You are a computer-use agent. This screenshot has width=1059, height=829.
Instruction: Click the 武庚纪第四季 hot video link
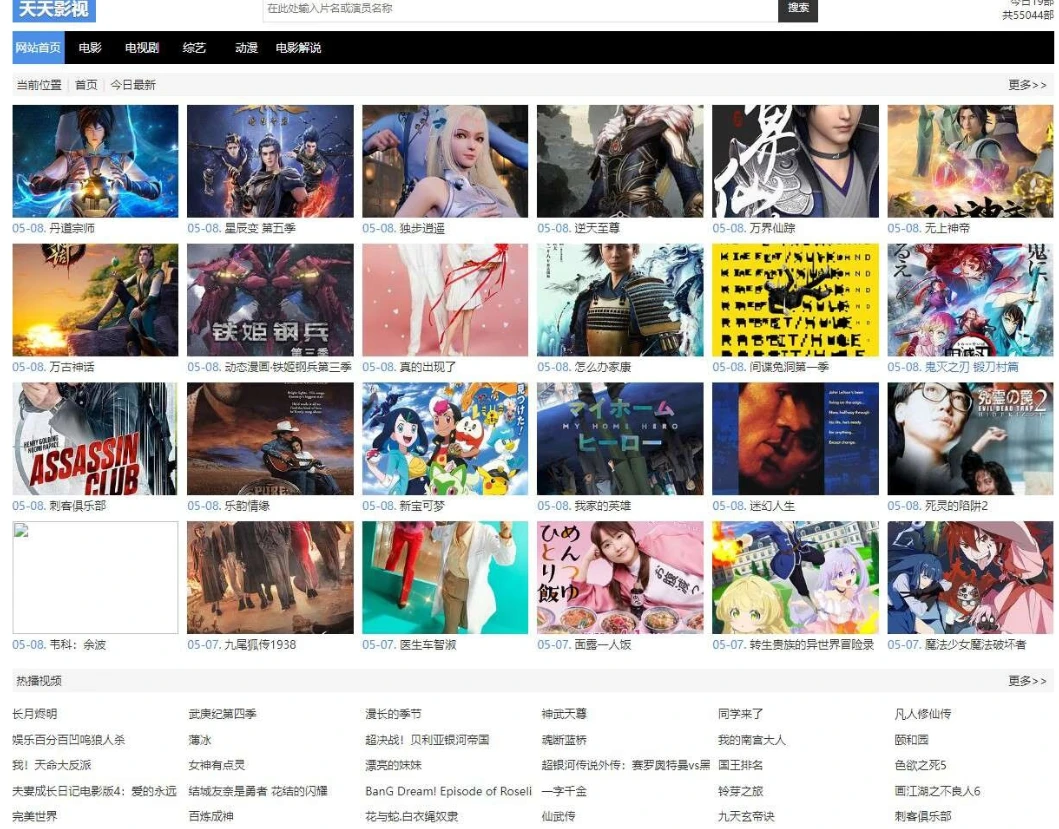click(222, 713)
